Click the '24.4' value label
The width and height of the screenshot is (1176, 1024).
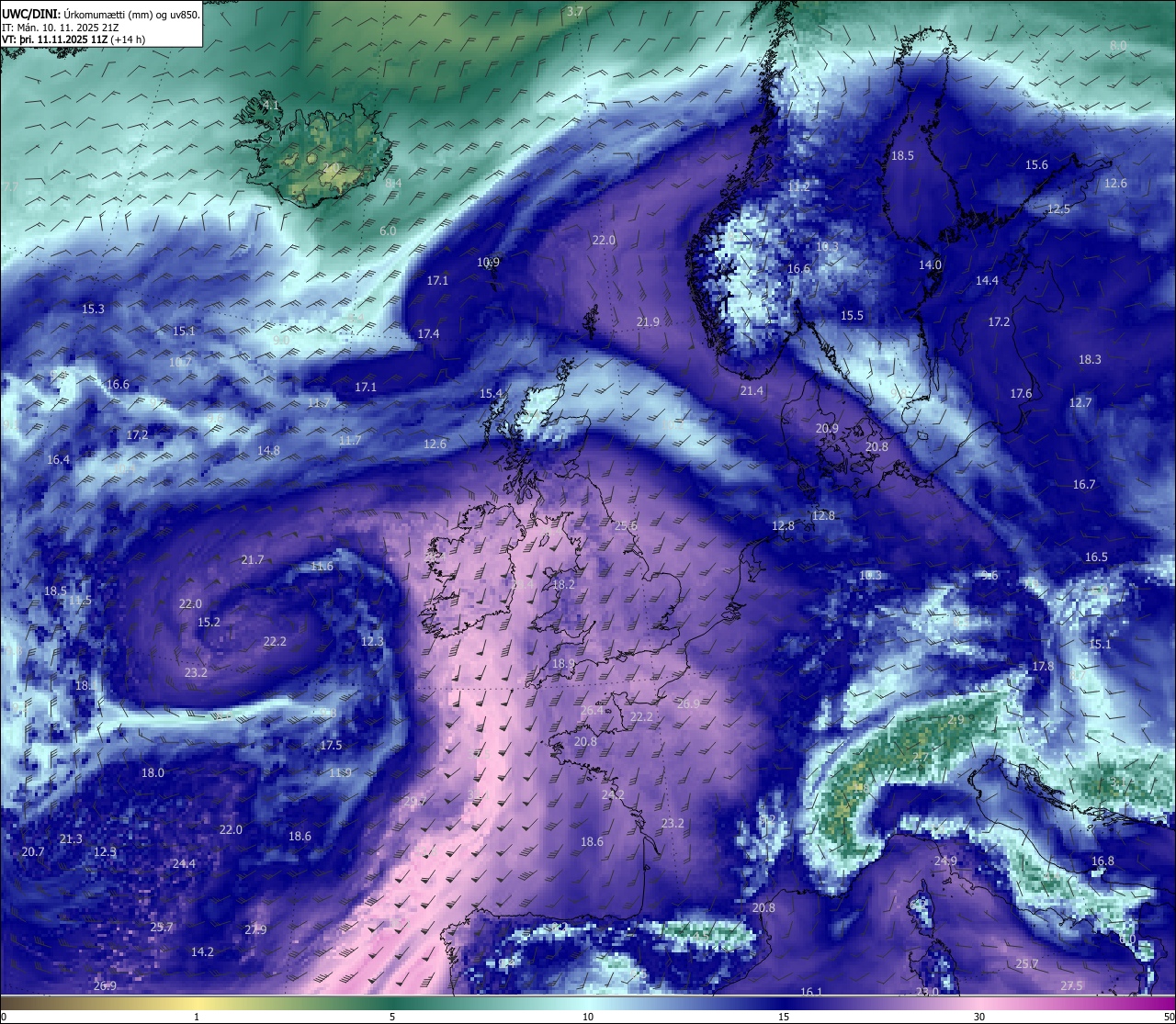pos(184,863)
